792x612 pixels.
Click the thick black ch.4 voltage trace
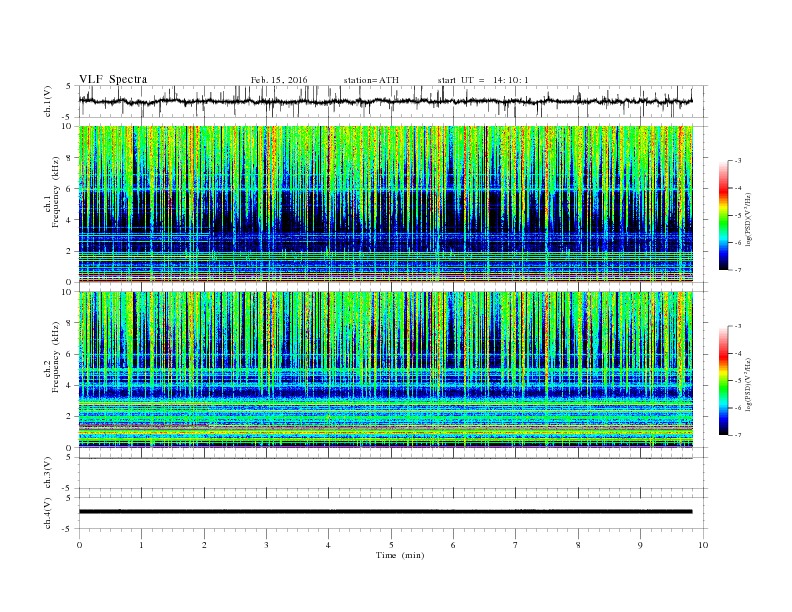pos(385,512)
